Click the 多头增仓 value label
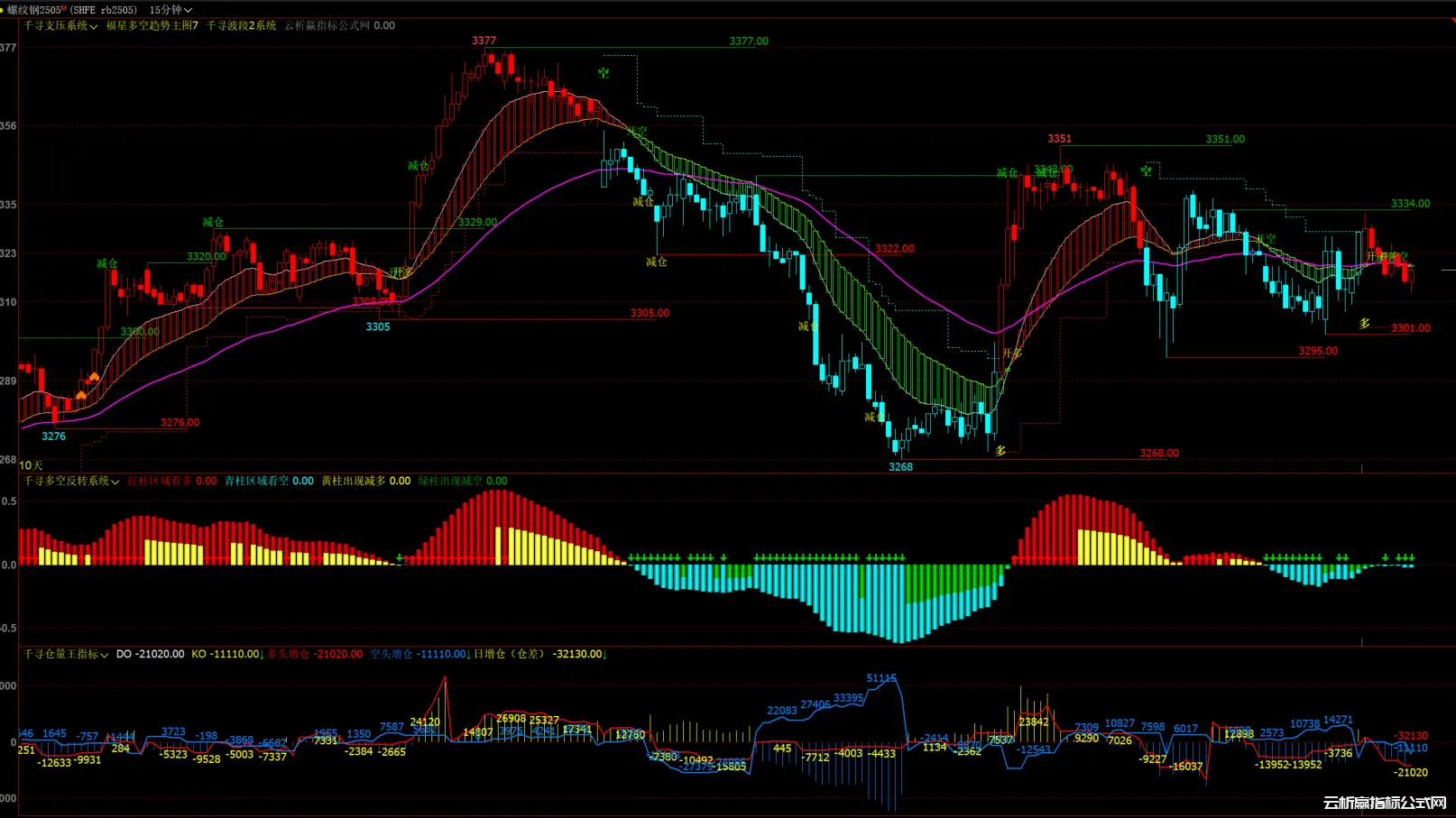The height and width of the screenshot is (818, 1456). pyautogui.click(x=315, y=655)
